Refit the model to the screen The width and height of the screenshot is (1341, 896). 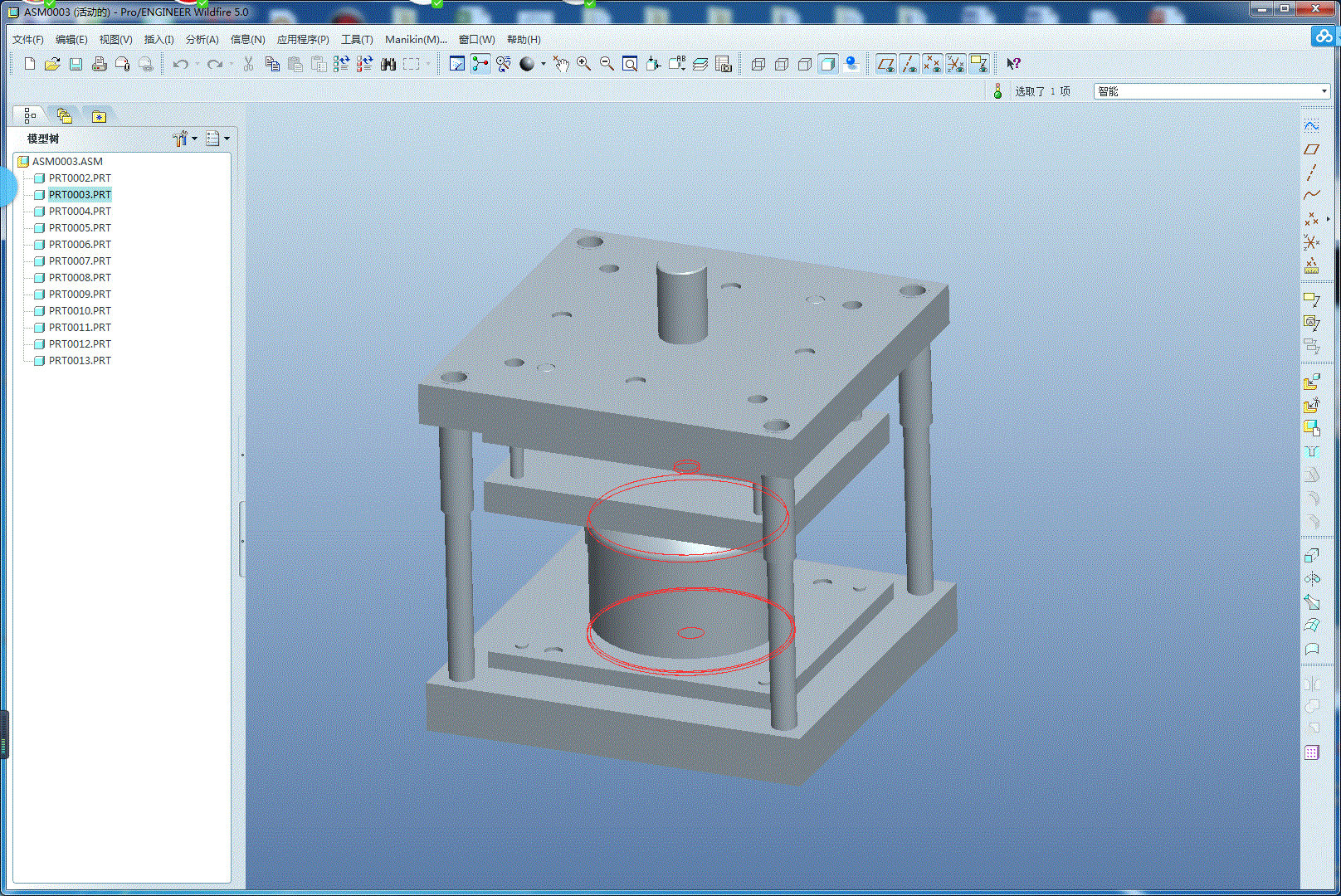tap(630, 64)
